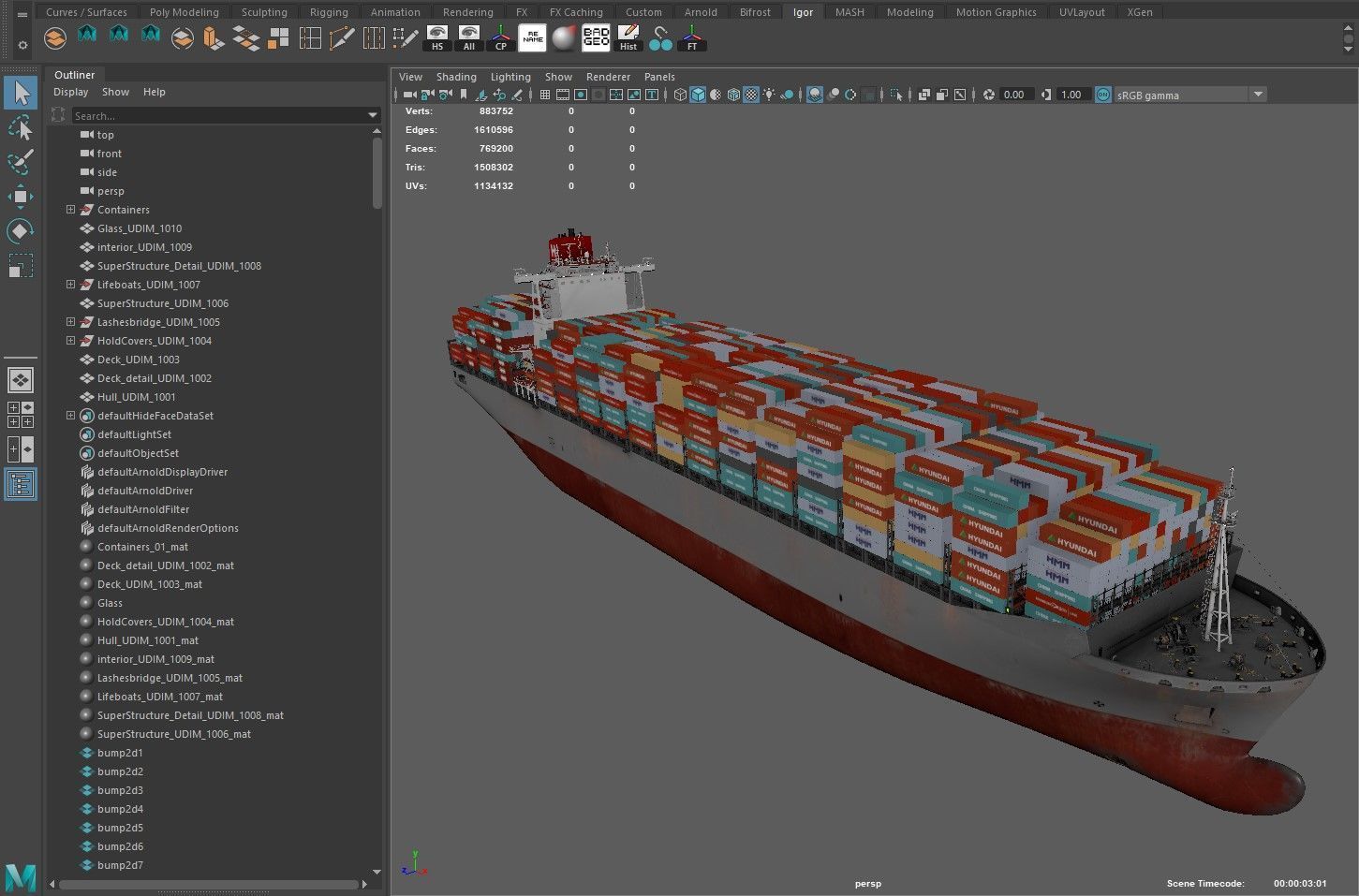Screen dimensions: 1359x896
Task: Expand the Containers node in Outliner
Action: tap(70, 210)
